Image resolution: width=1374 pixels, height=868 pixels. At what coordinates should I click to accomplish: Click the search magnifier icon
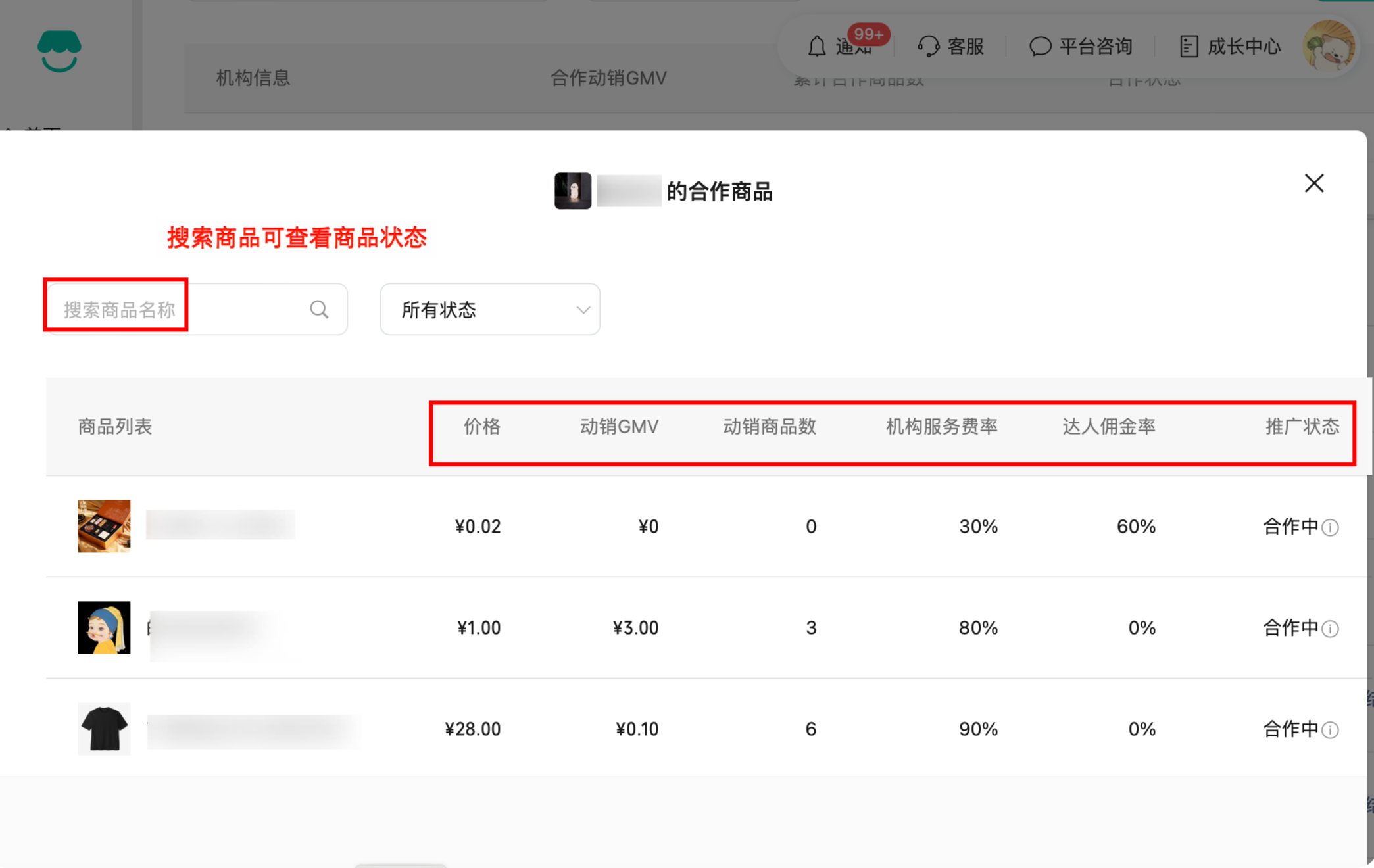[319, 309]
